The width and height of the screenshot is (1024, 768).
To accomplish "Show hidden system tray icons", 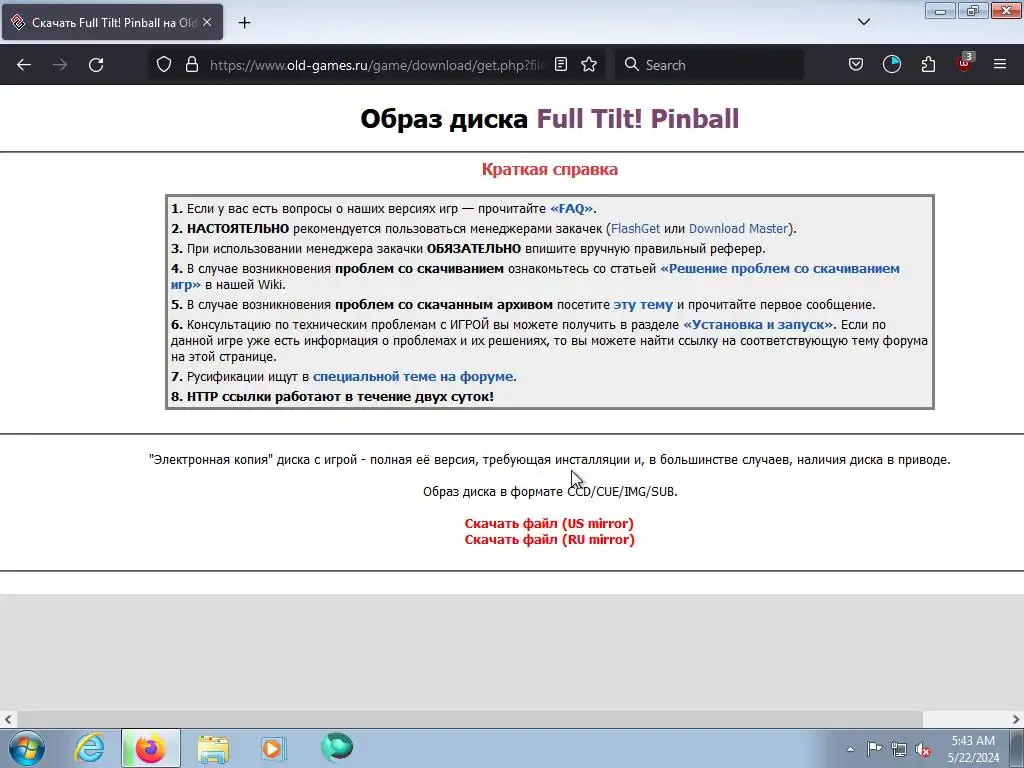I will coord(850,749).
